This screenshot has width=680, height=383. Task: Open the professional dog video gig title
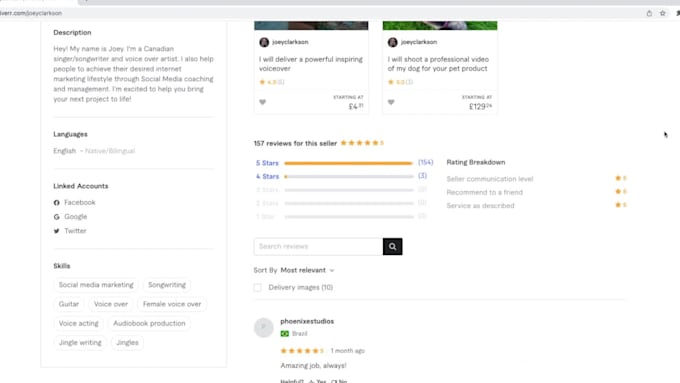click(438, 64)
